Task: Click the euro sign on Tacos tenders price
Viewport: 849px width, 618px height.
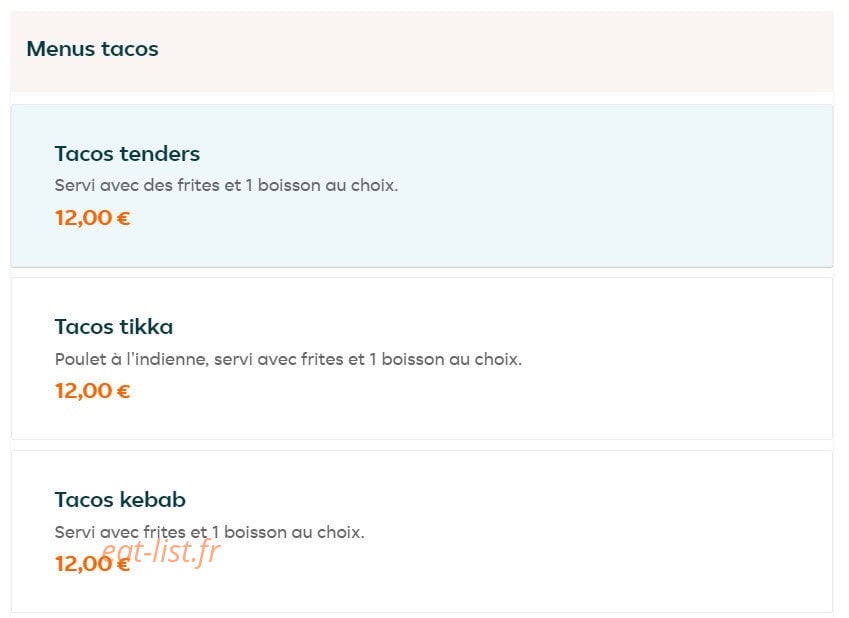Action: pyautogui.click(x=123, y=218)
